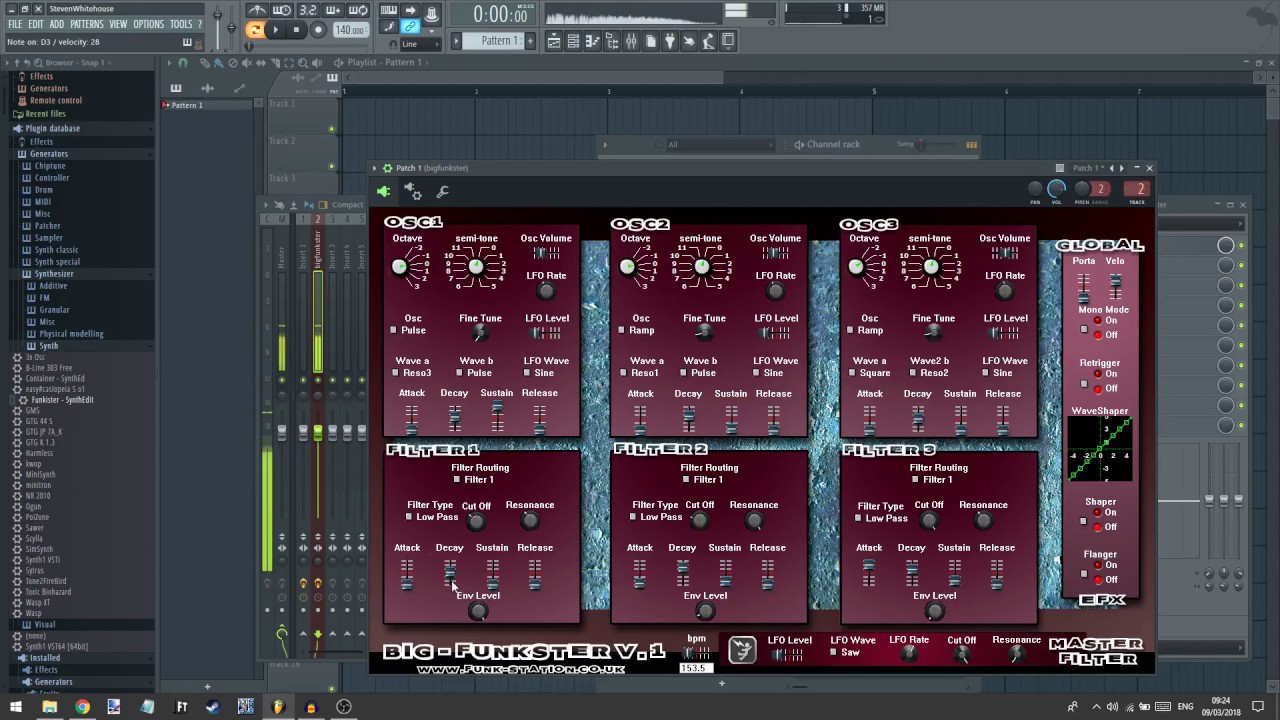The image size is (1280, 720).
Task: Open the EDIT menu
Action: coord(36,24)
